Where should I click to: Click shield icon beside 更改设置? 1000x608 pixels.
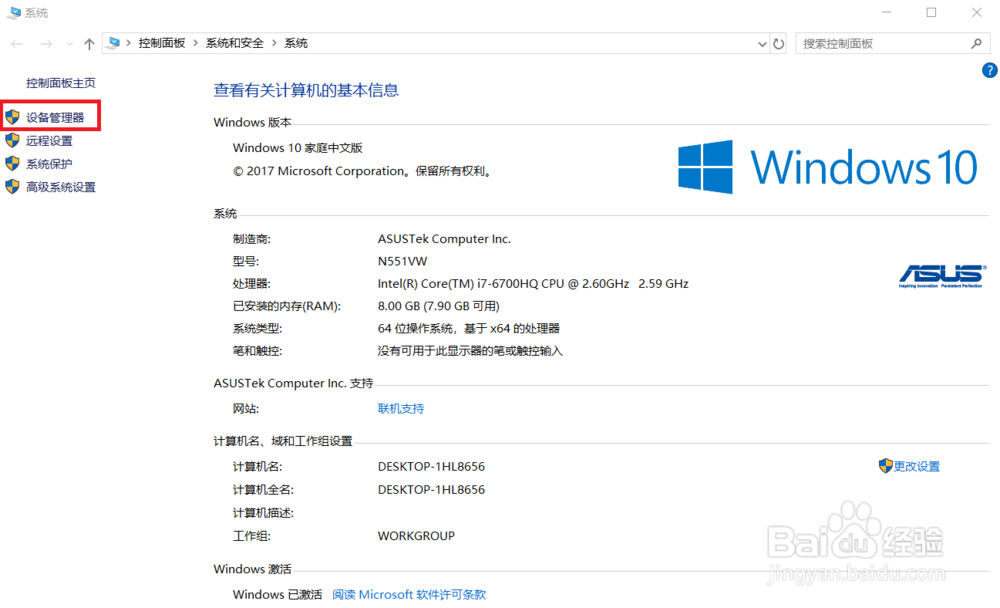885,466
